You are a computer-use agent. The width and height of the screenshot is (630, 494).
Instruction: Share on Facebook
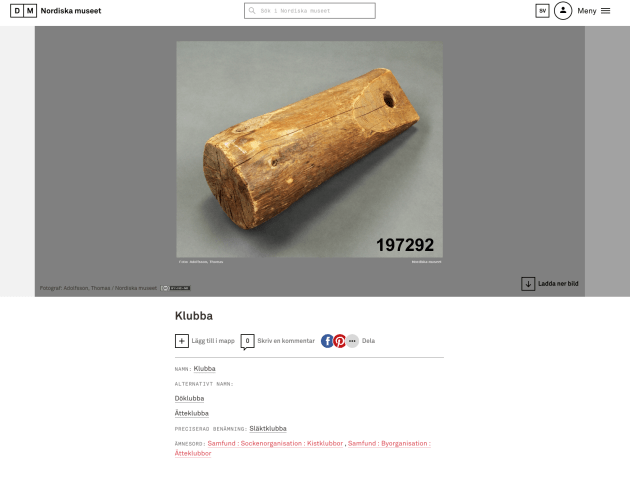327,341
